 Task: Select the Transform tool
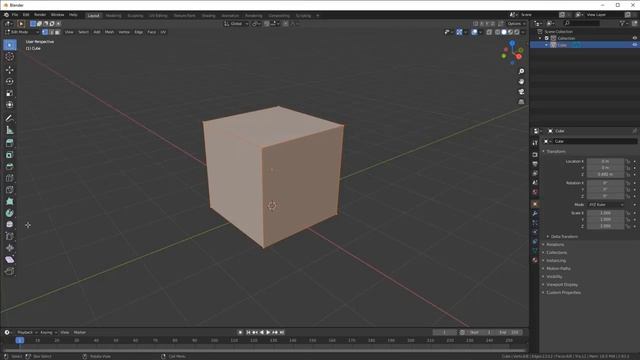pyautogui.click(x=10, y=105)
